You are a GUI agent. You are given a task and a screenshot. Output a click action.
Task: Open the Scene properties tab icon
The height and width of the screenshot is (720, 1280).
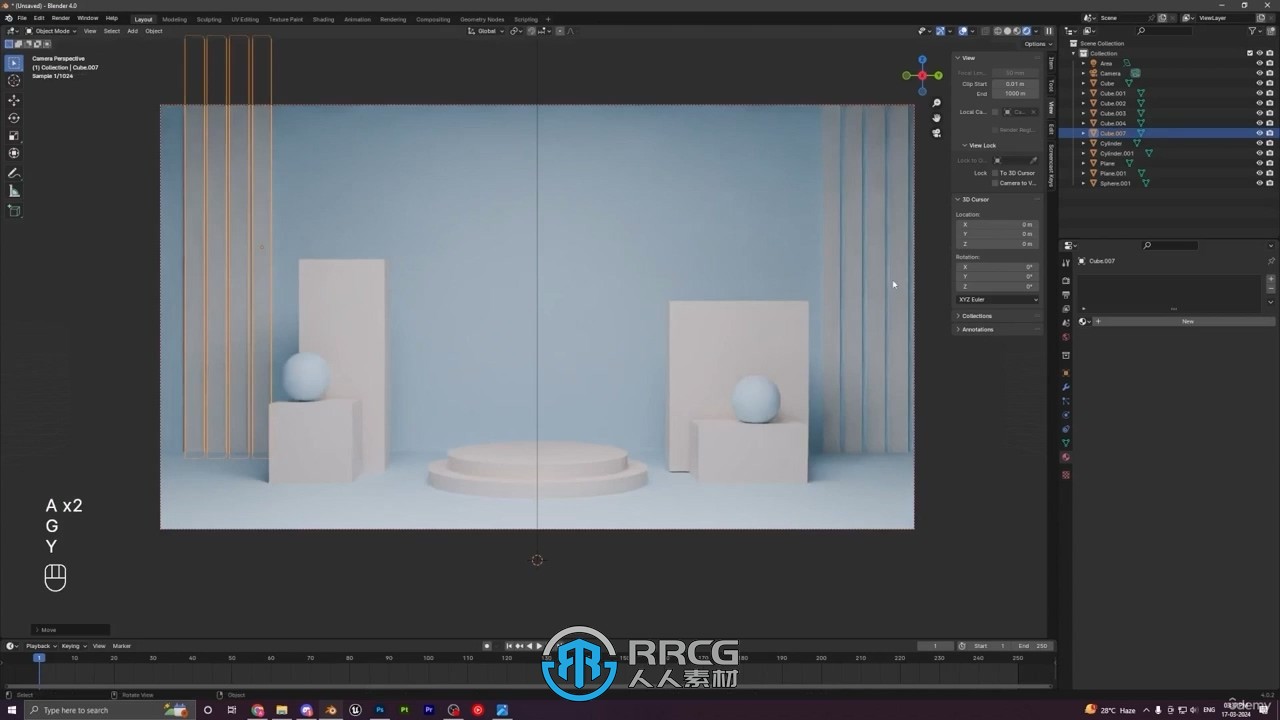1066,323
